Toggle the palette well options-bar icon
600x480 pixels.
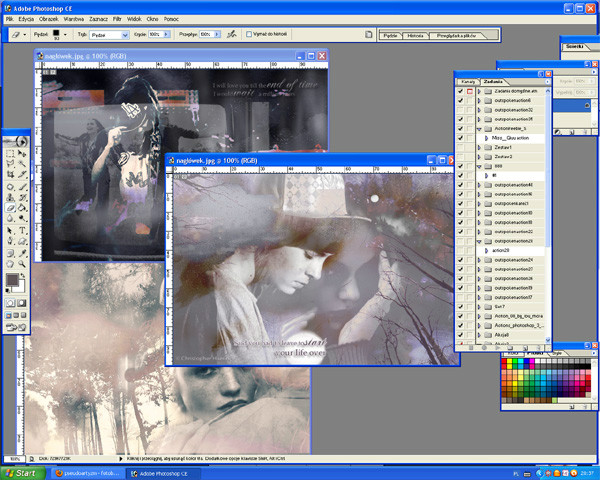pyautogui.click(x=368, y=34)
